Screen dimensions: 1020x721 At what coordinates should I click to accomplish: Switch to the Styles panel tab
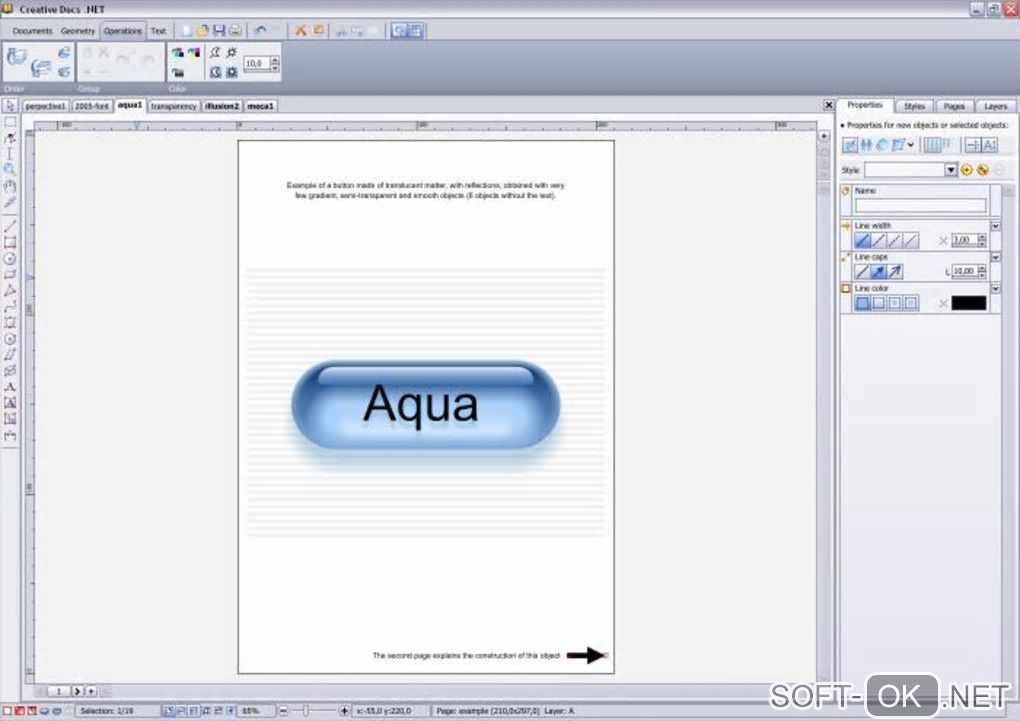(914, 106)
